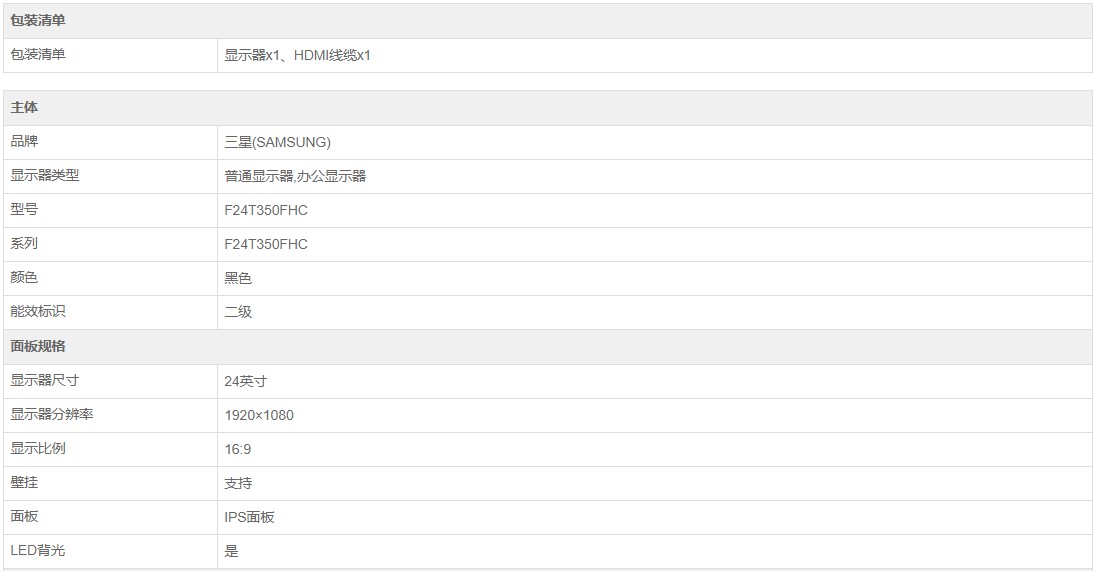Click the 三星(SAMSUNG) brand value
Viewport: 1095px width, 571px height.
(x=277, y=142)
